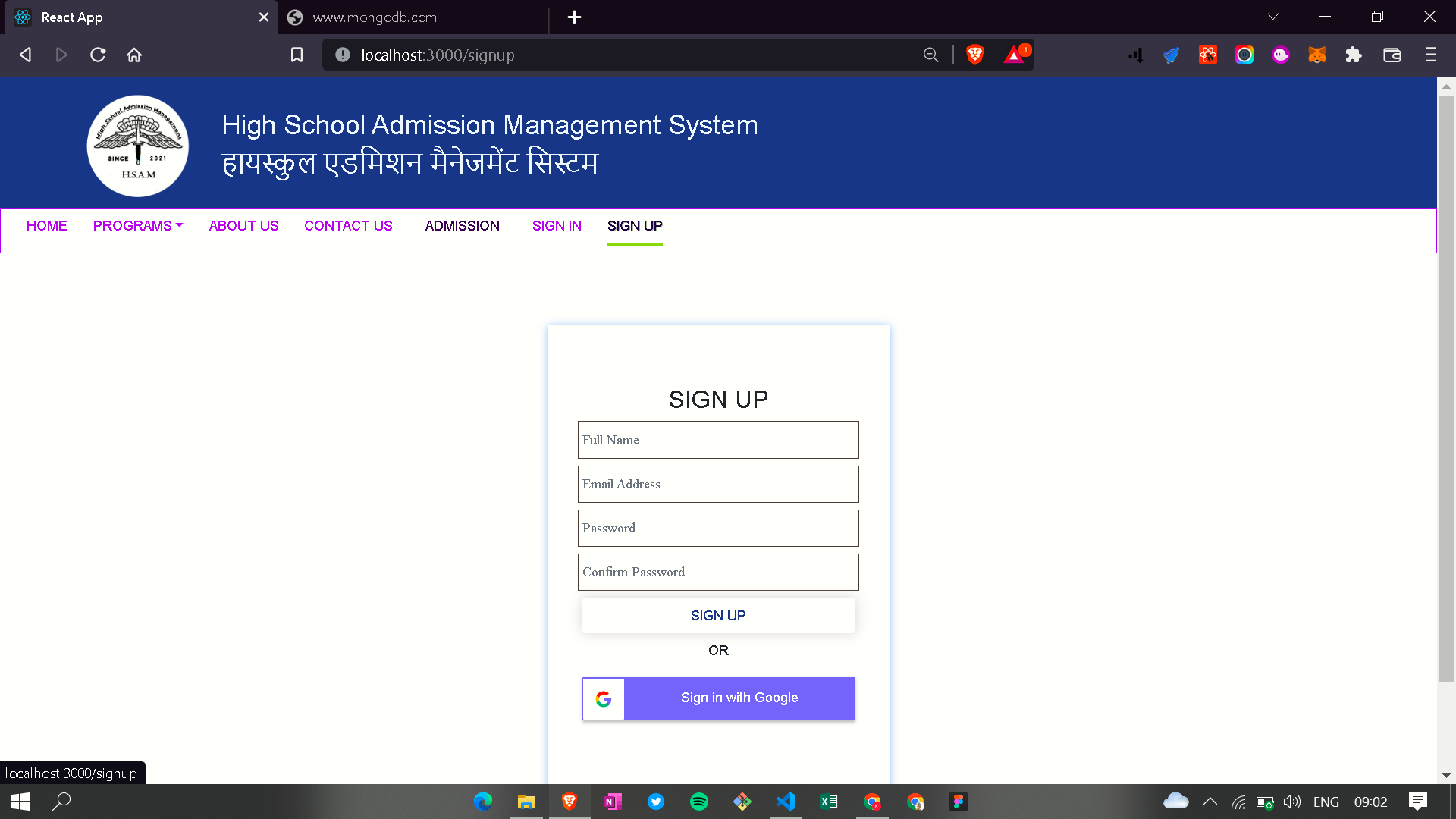Image resolution: width=1456 pixels, height=819 pixels.
Task: Open the MetaMask fox extension
Action: tap(1317, 55)
